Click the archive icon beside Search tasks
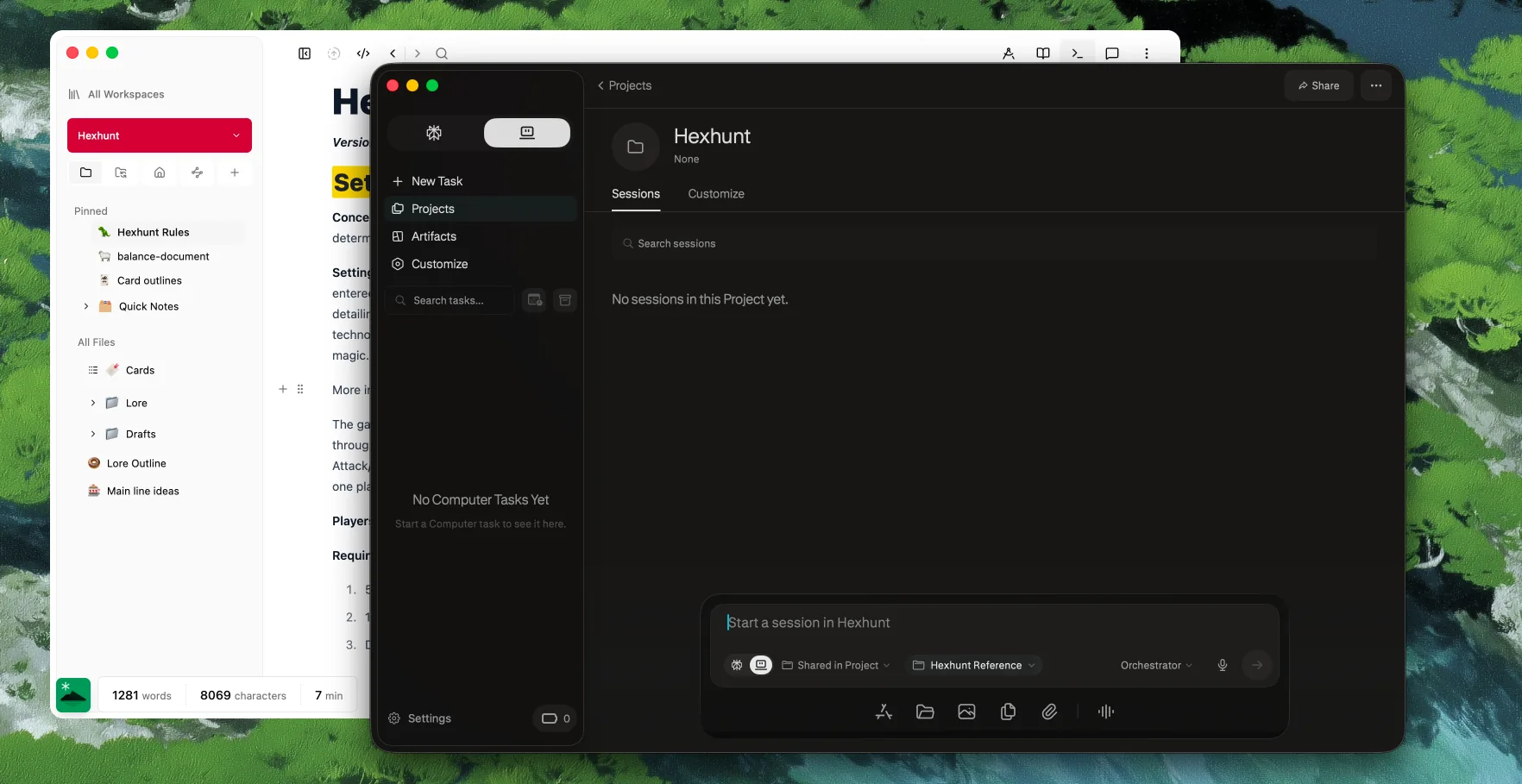Image resolution: width=1522 pixels, height=784 pixels. (565, 300)
